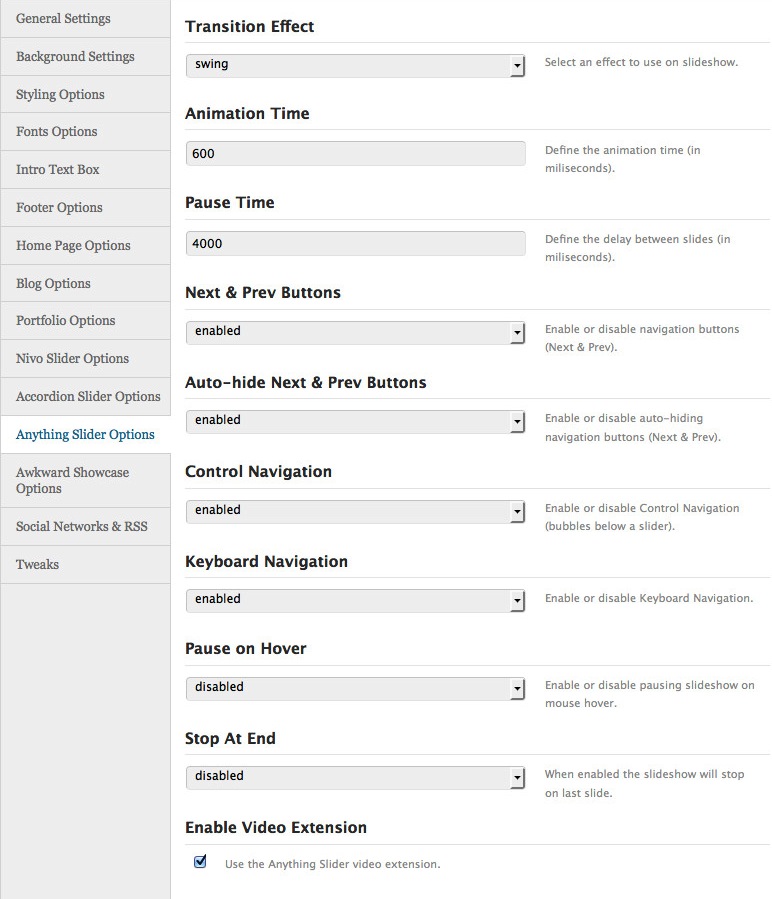772x899 pixels.
Task: Open the Control Navigation dropdown
Action: click(x=355, y=511)
